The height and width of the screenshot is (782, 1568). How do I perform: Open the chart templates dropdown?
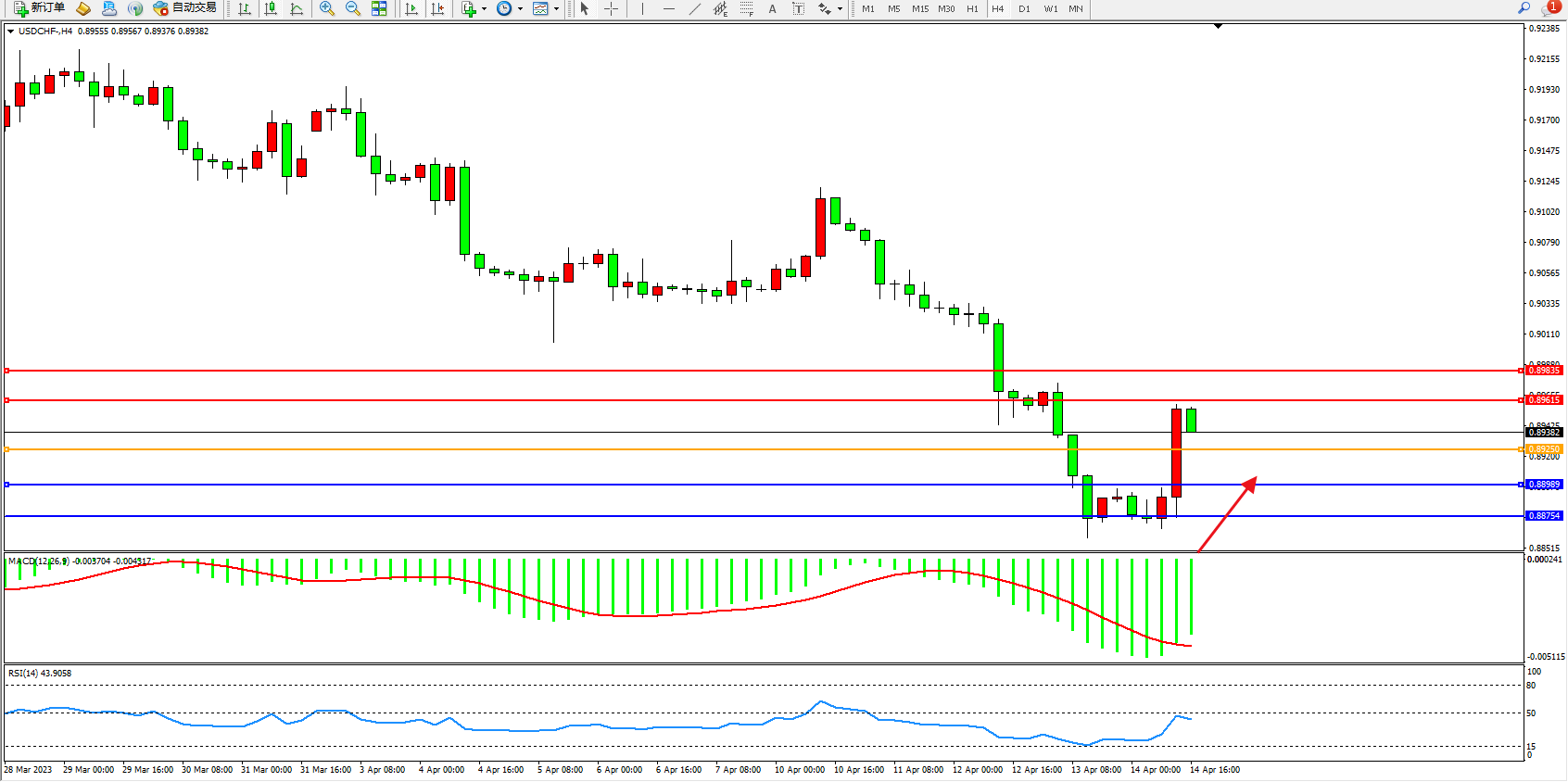point(556,8)
